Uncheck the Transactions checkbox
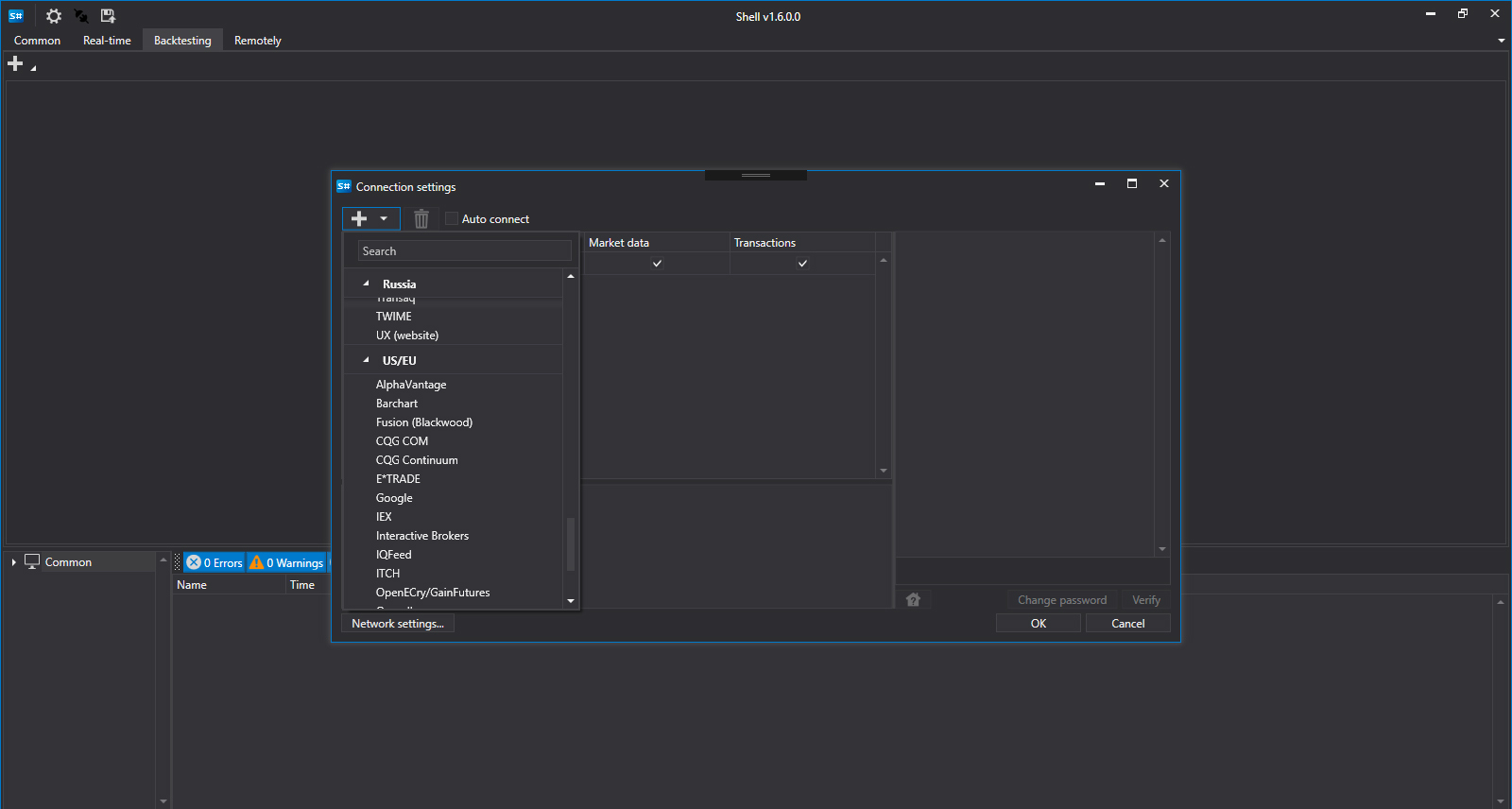This screenshot has height=809, width=1512. [802, 264]
